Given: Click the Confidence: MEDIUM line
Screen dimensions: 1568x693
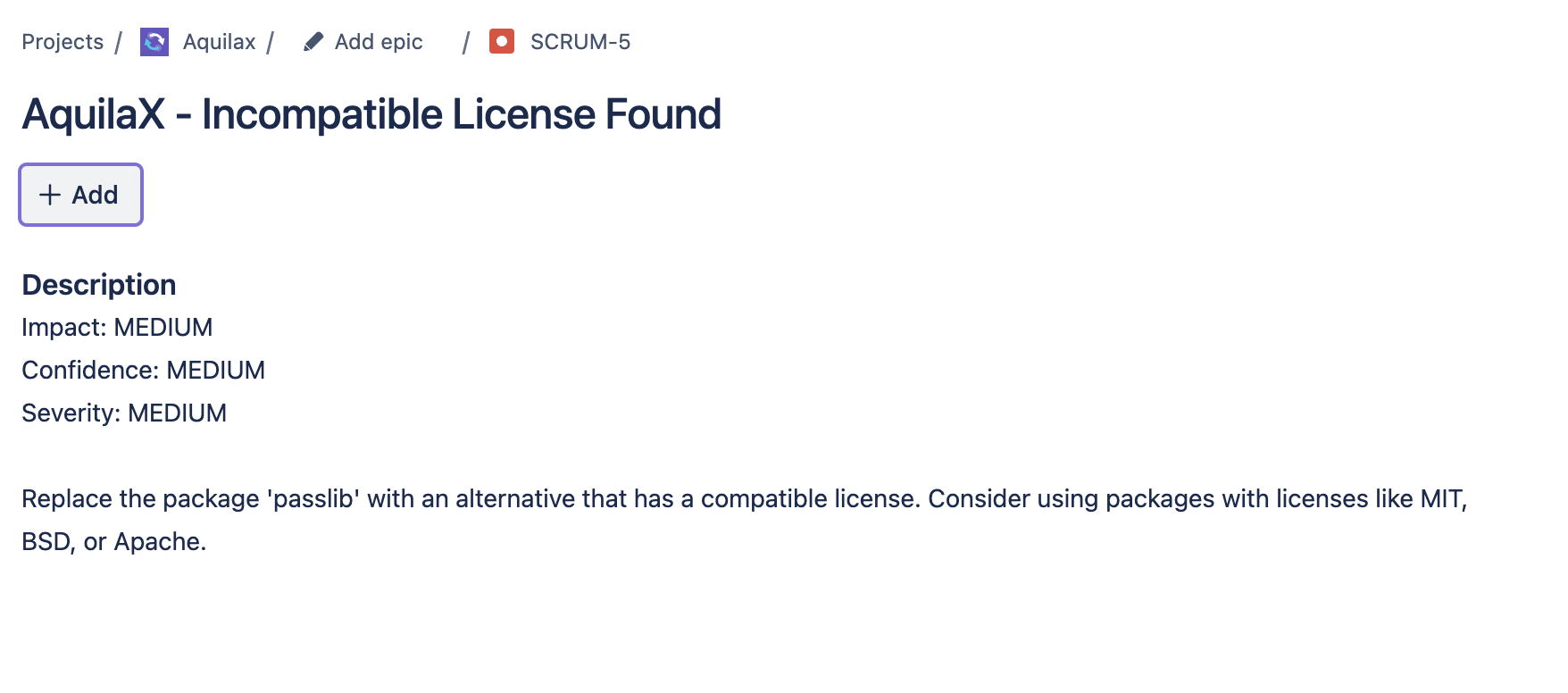Looking at the screenshot, I should pyautogui.click(x=143, y=371).
